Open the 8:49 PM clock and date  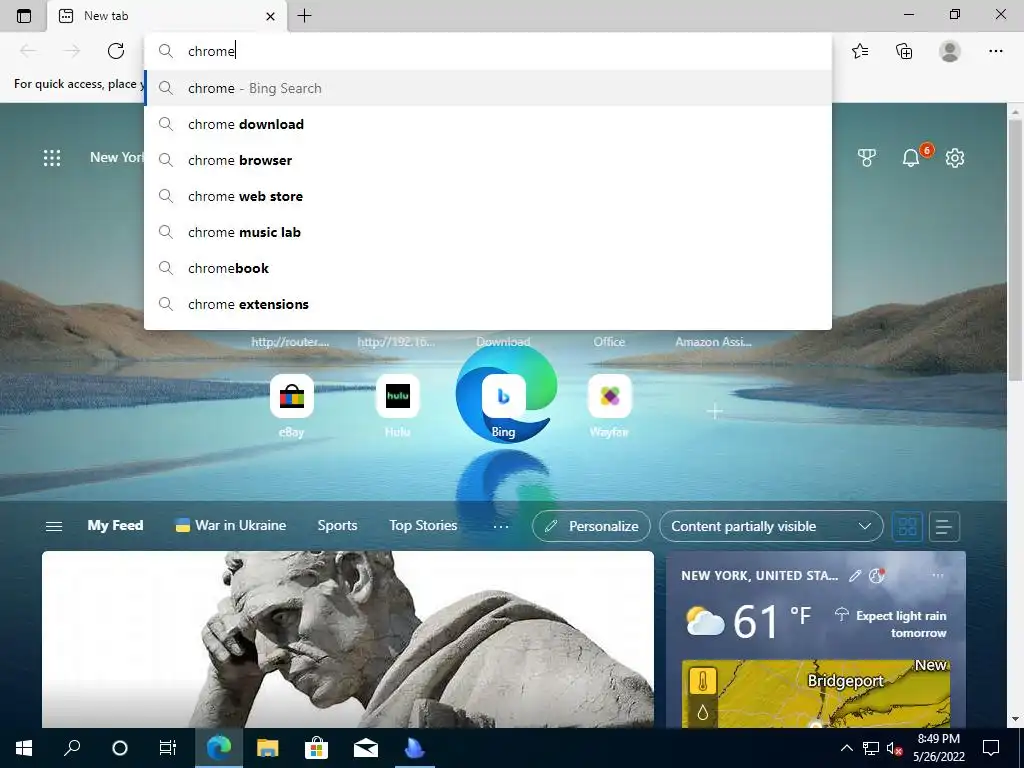click(x=938, y=748)
